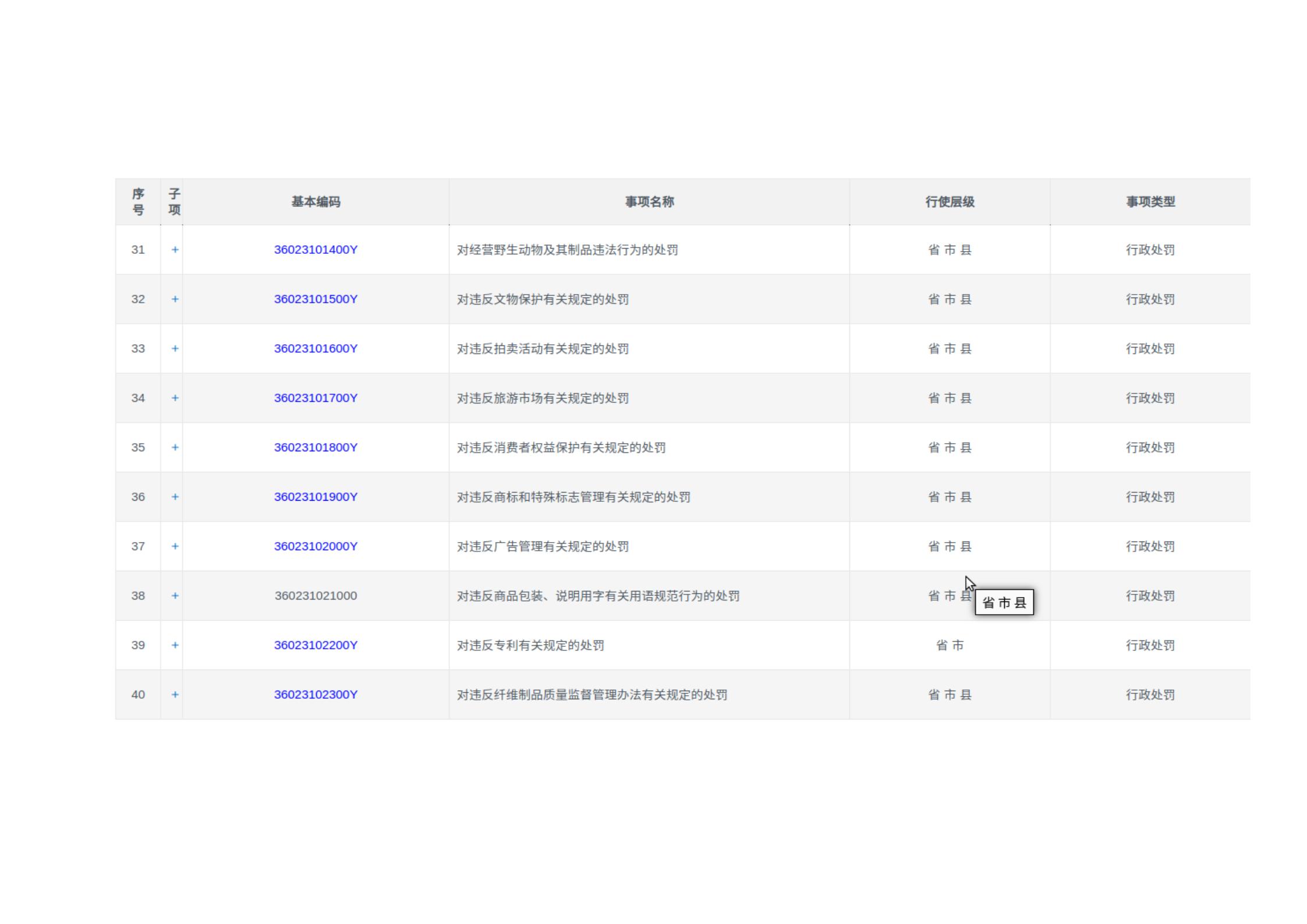
Task: Click plus icon in row 38
Action: click(x=175, y=596)
